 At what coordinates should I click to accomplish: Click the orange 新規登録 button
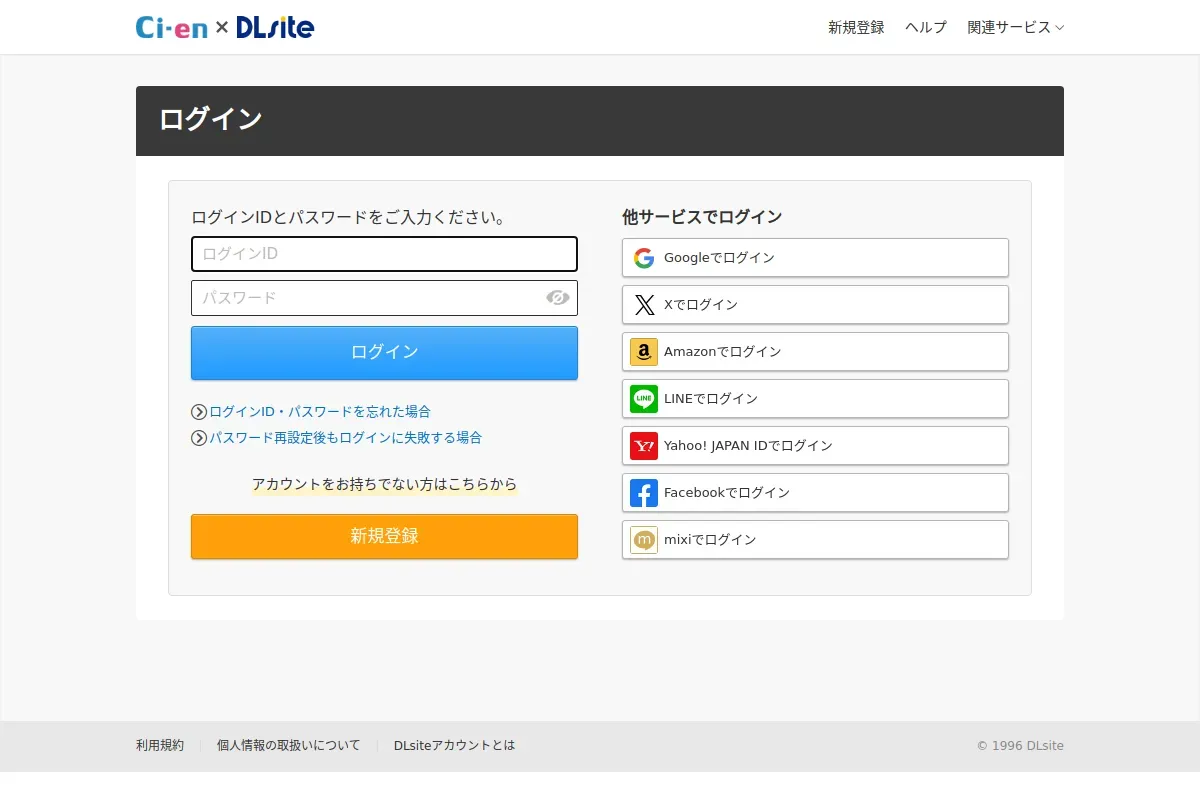click(384, 537)
